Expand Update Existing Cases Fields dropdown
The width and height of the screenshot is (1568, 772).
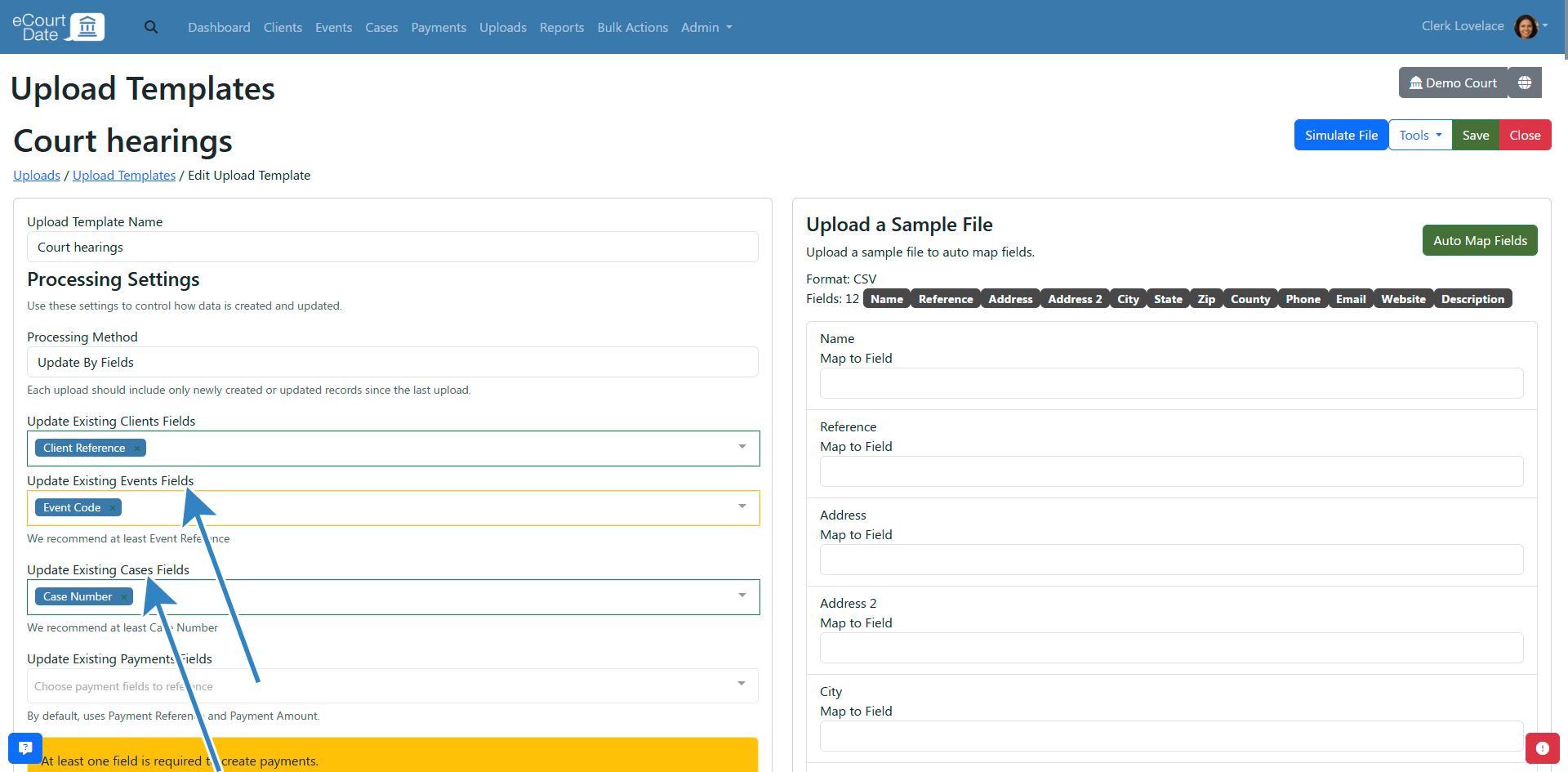(x=742, y=596)
